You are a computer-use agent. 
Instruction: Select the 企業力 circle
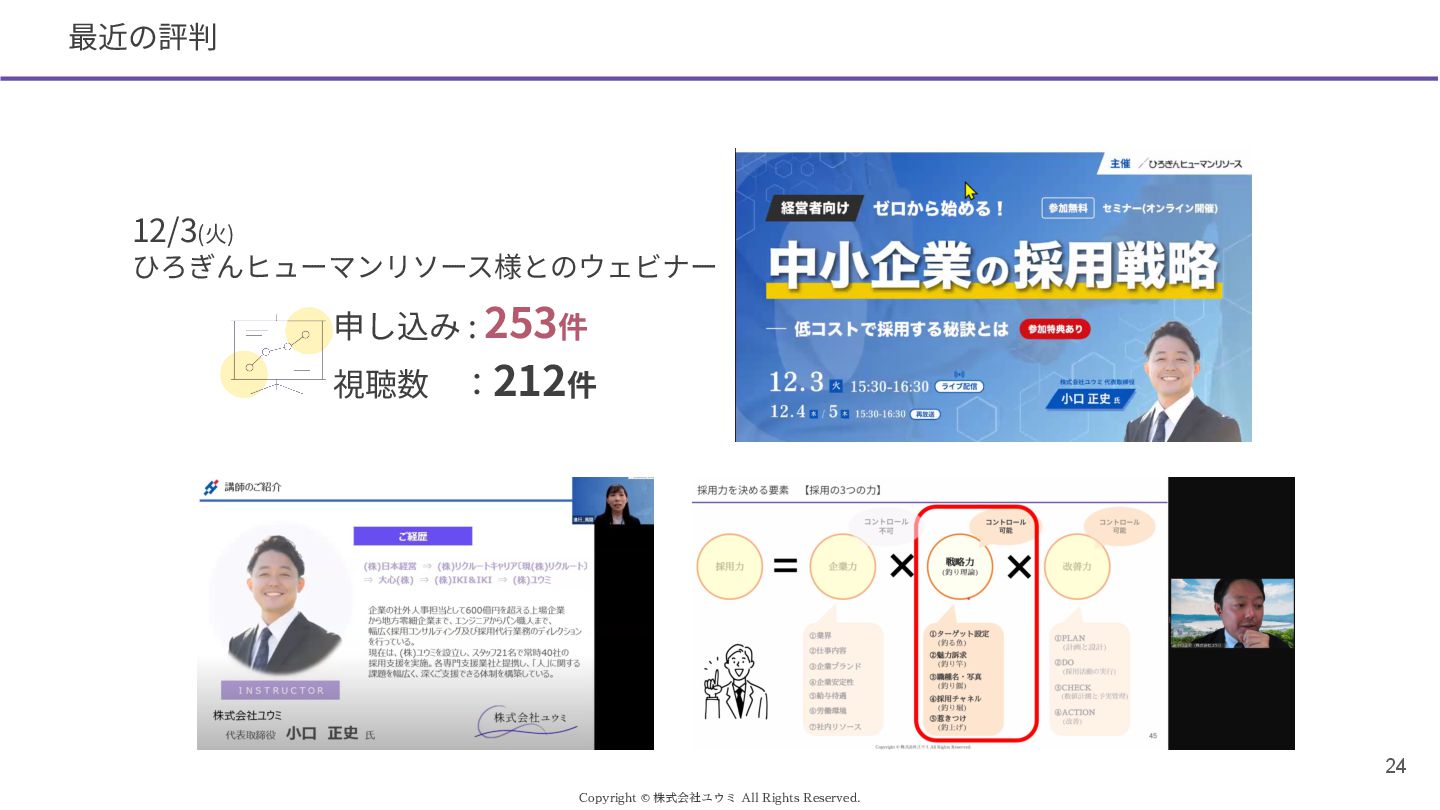tap(842, 566)
